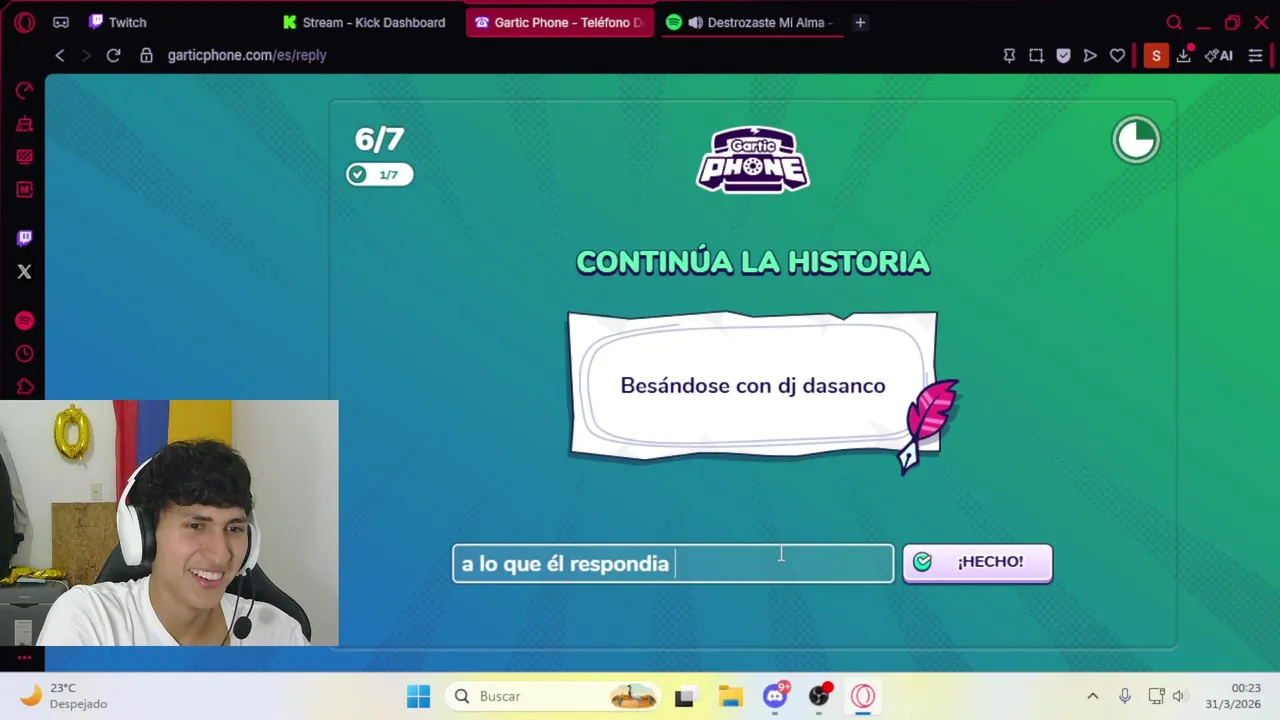The image size is (1280, 720).
Task: Reload the Gartic Phone page
Action: 113,56
